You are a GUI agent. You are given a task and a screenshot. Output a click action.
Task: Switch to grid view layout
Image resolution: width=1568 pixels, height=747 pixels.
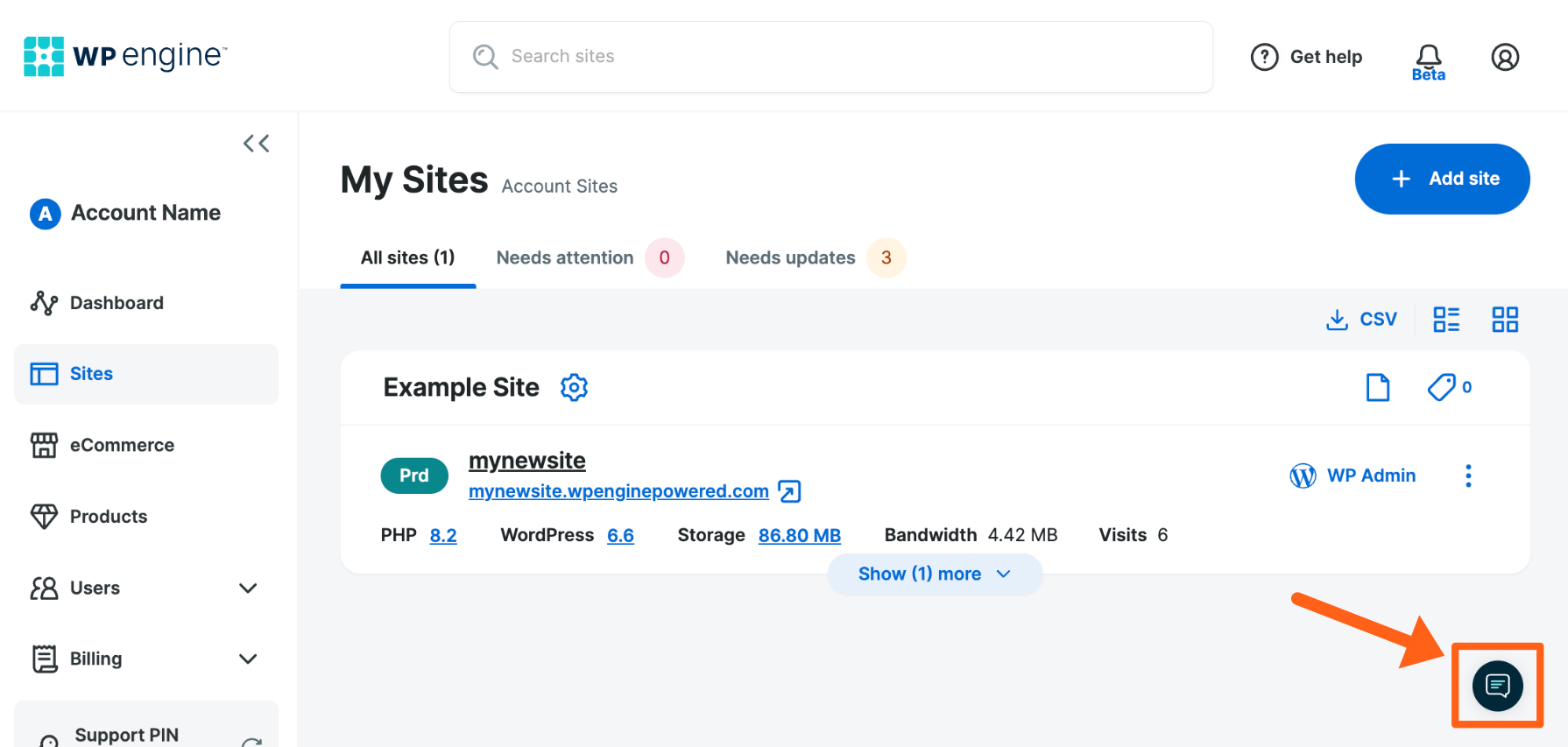[1505, 320]
